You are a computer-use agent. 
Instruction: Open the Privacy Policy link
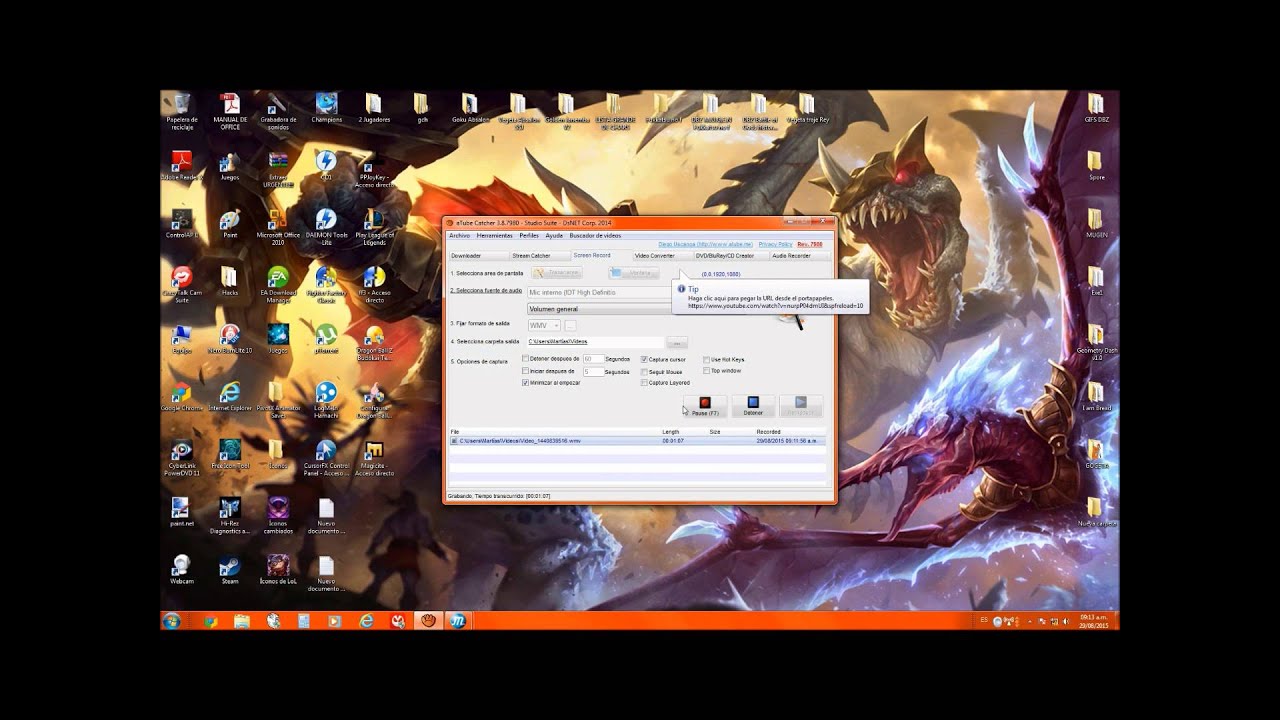tap(775, 244)
